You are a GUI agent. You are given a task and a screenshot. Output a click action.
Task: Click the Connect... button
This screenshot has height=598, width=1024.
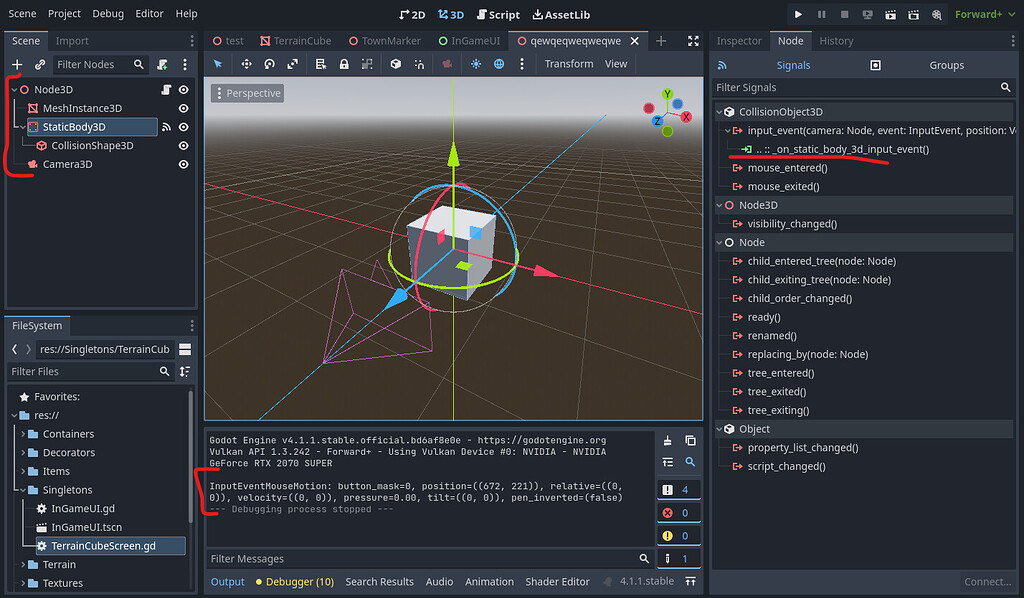(x=987, y=581)
